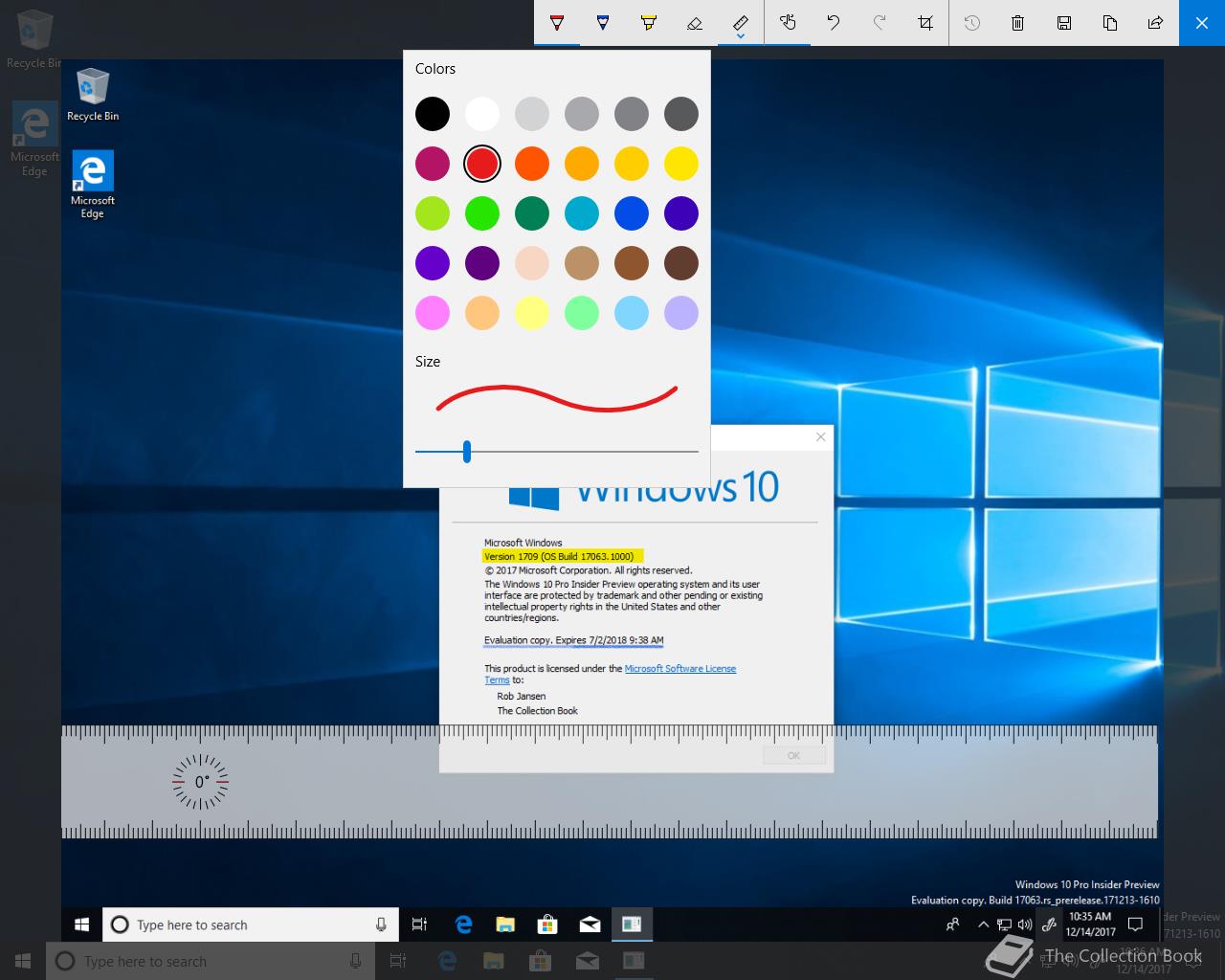Select the royal blue swatch

coord(632,213)
